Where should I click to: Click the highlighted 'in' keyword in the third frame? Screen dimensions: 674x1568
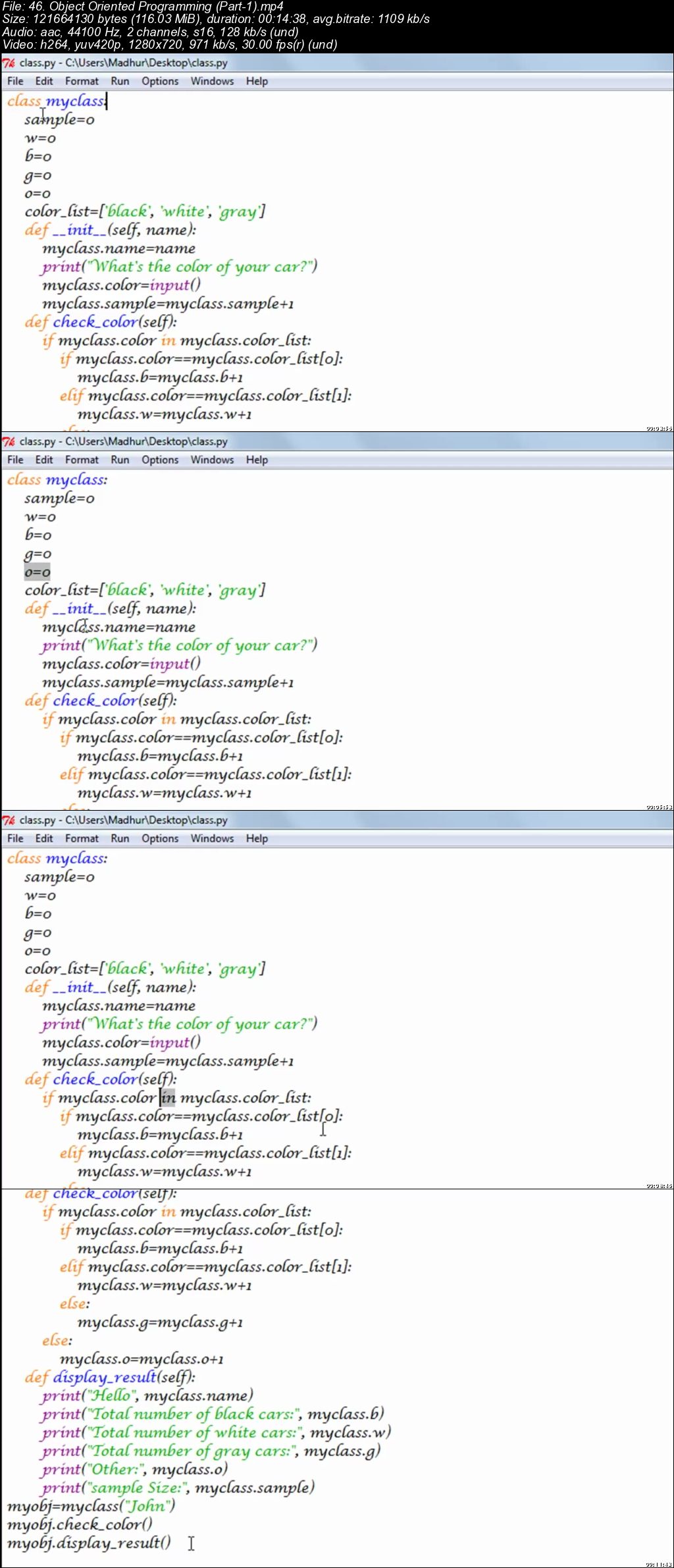[x=168, y=1098]
